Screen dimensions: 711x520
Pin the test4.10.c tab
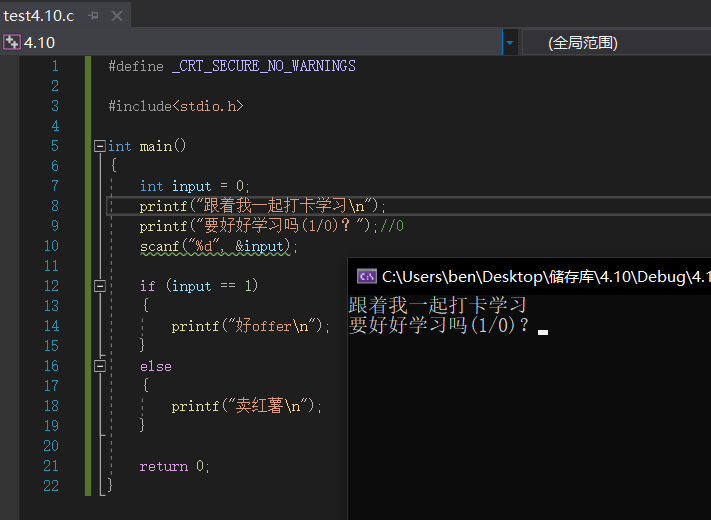94,16
